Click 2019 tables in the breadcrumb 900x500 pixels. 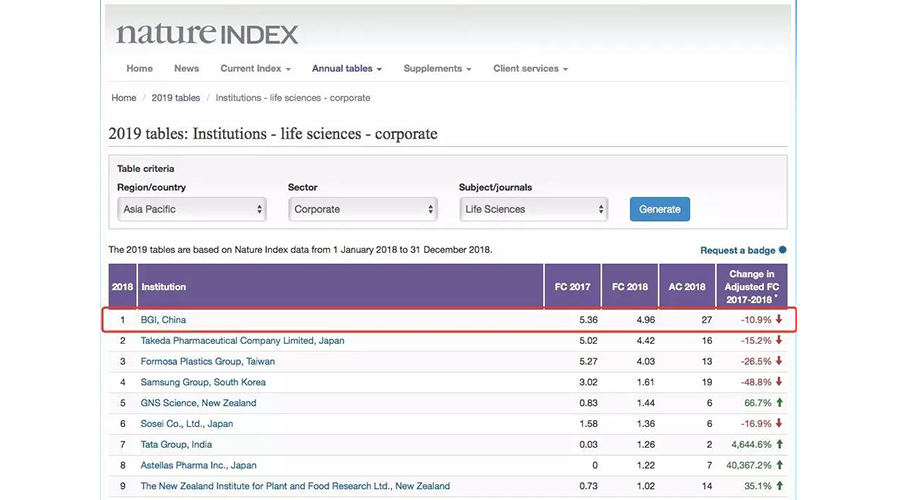pyautogui.click(x=176, y=98)
